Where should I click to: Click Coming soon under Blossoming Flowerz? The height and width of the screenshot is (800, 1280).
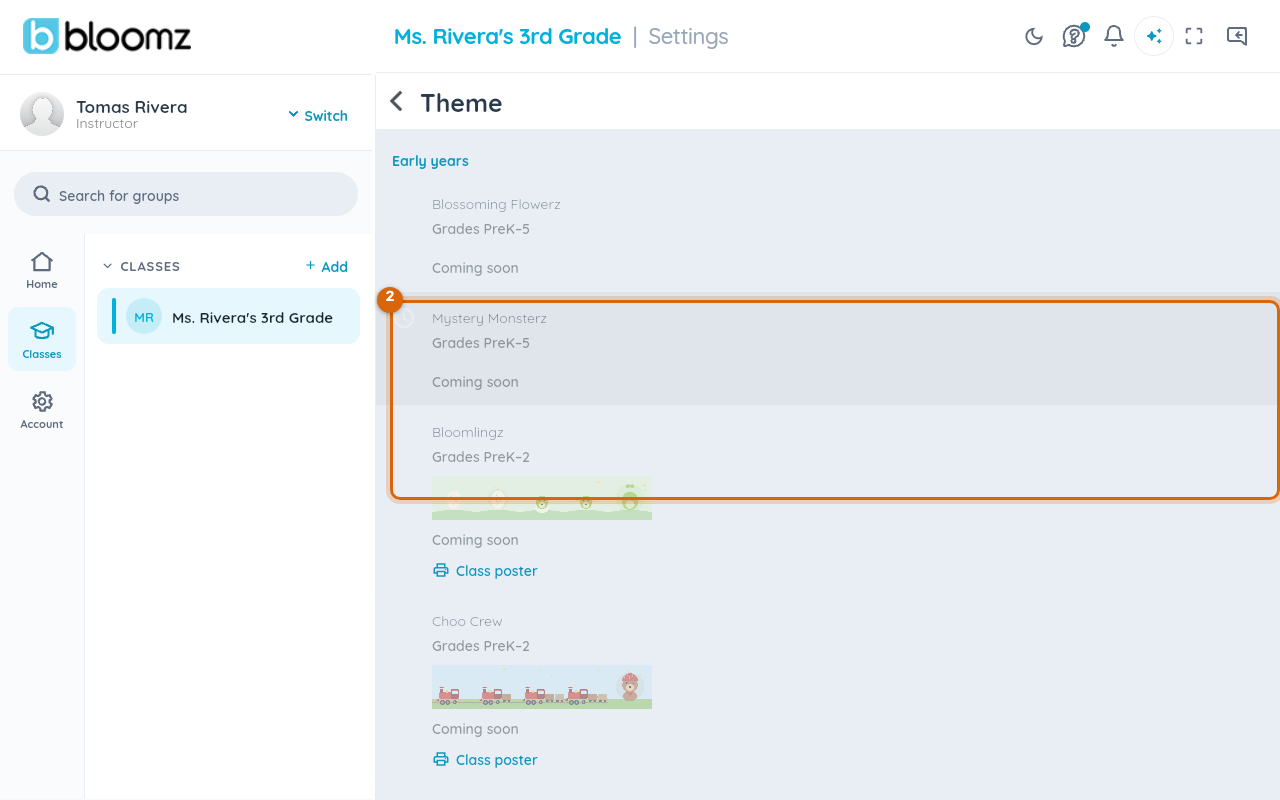475,268
